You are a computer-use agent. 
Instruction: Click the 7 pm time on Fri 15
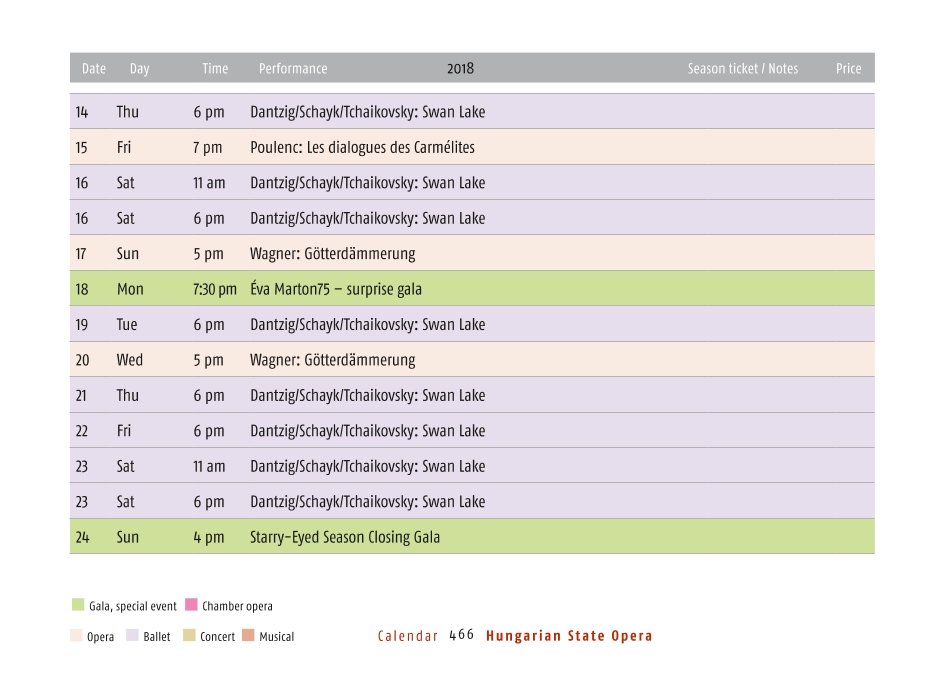coord(208,148)
